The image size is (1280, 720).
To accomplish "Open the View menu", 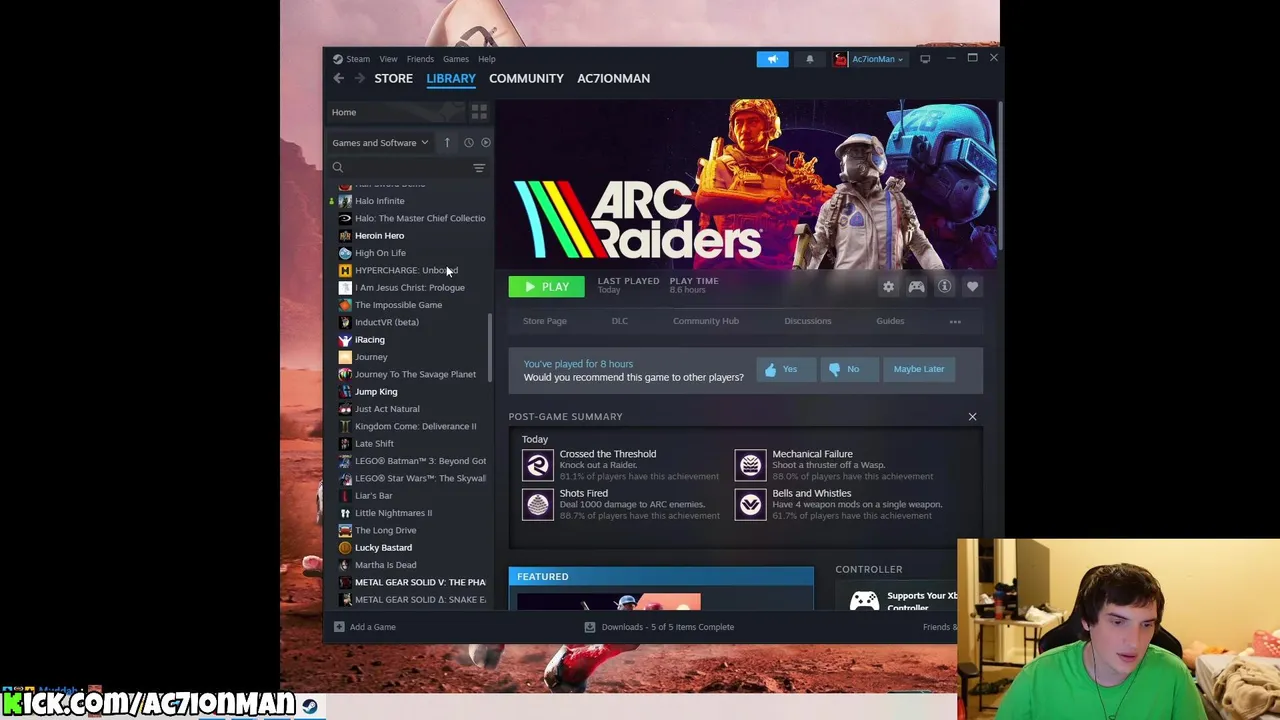I will (388, 59).
